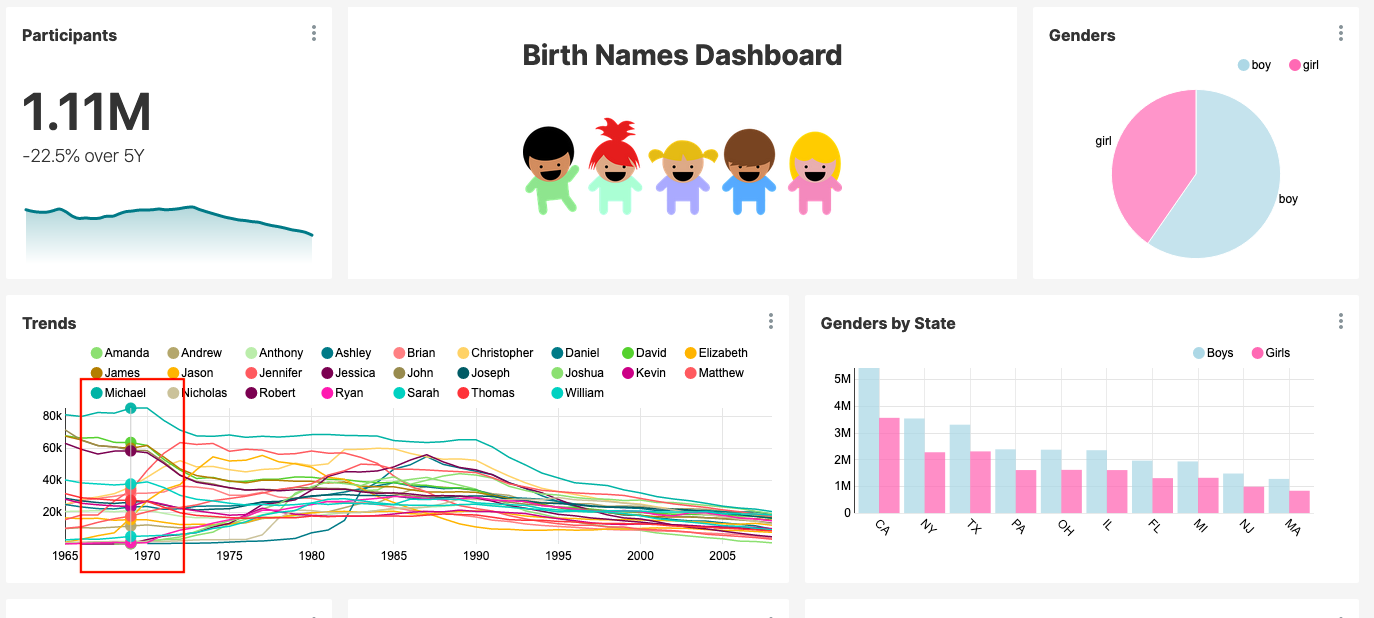This screenshot has height=618, width=1374.
Task: Toggle the Robert legend entry
Action: [x=270, y=393]
